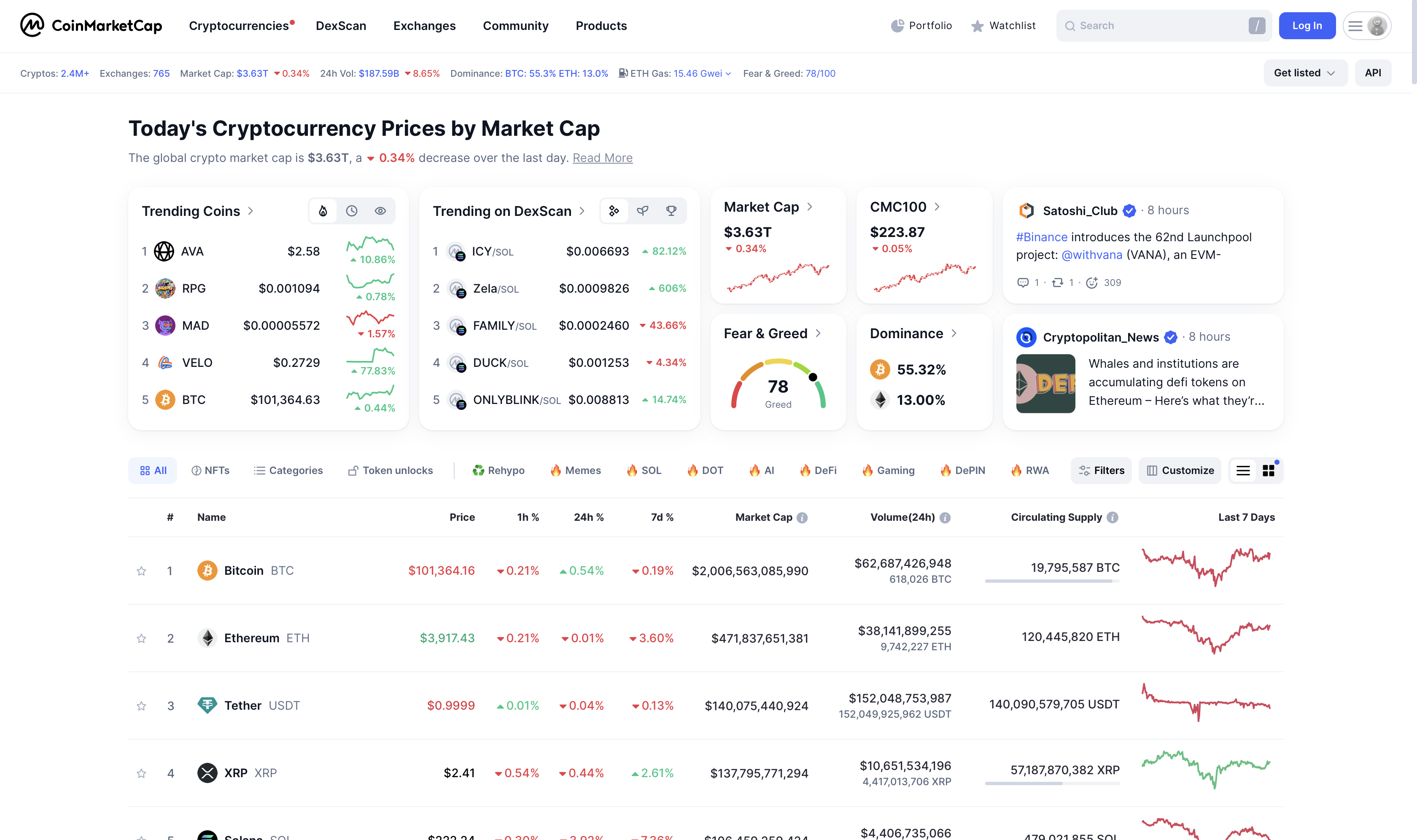Viewport: 1417px width, 840px height.
Task: Star Ethereum to add to watchlist
Action: pyautogui.click(x=142, y=638)
